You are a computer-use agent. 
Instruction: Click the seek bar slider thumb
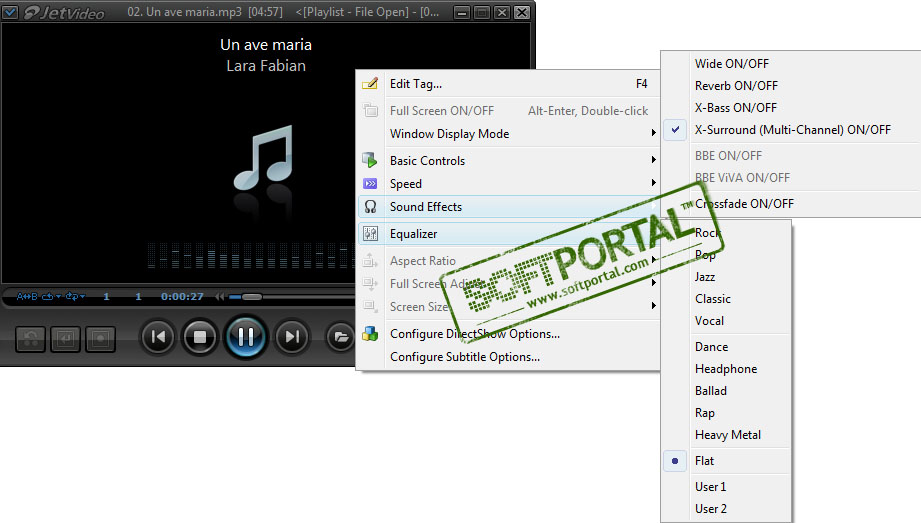pyautogui.click(x=252, y=297)
